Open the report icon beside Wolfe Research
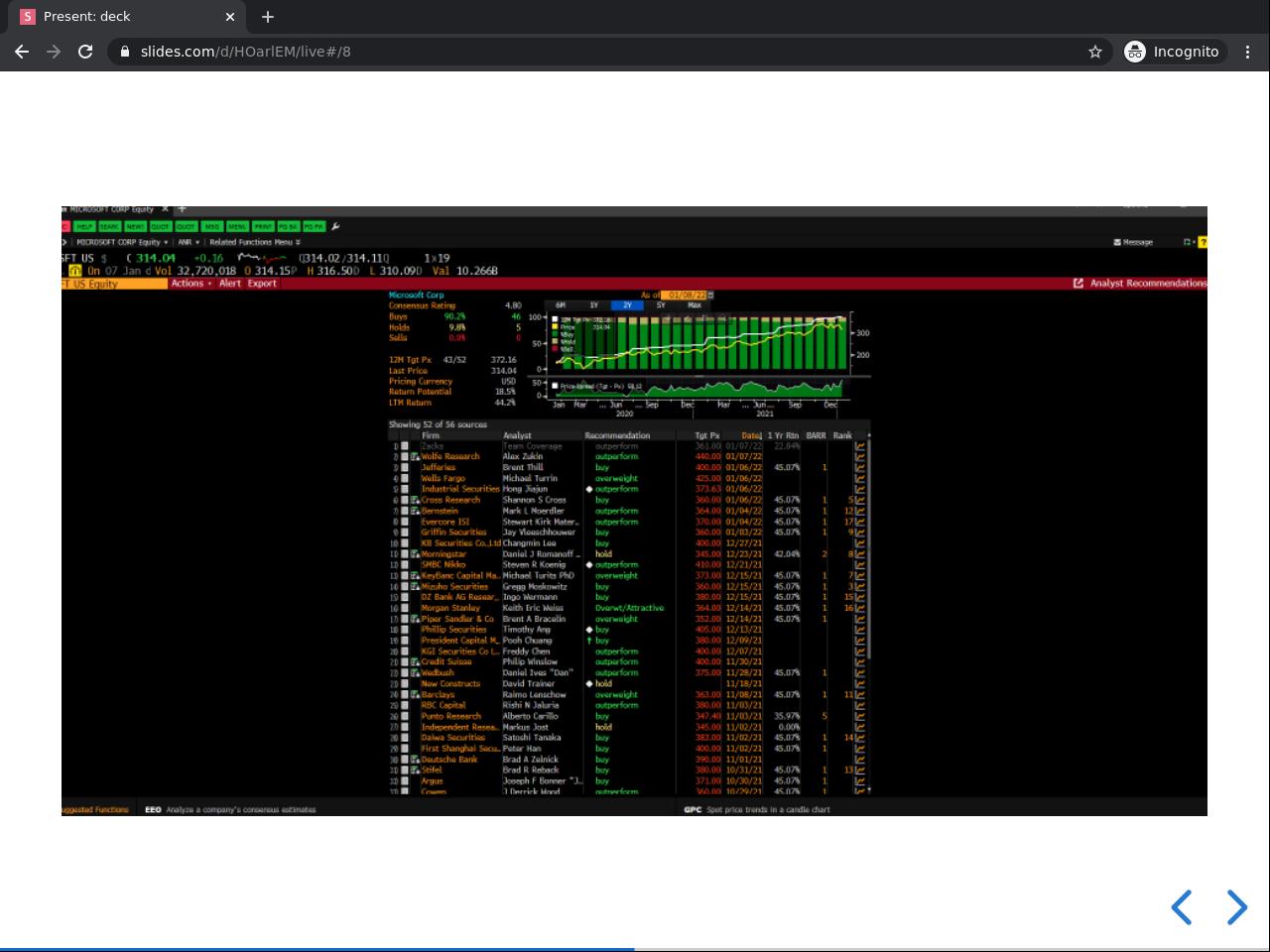1270x952 pixels. click(x=416, y=457)
